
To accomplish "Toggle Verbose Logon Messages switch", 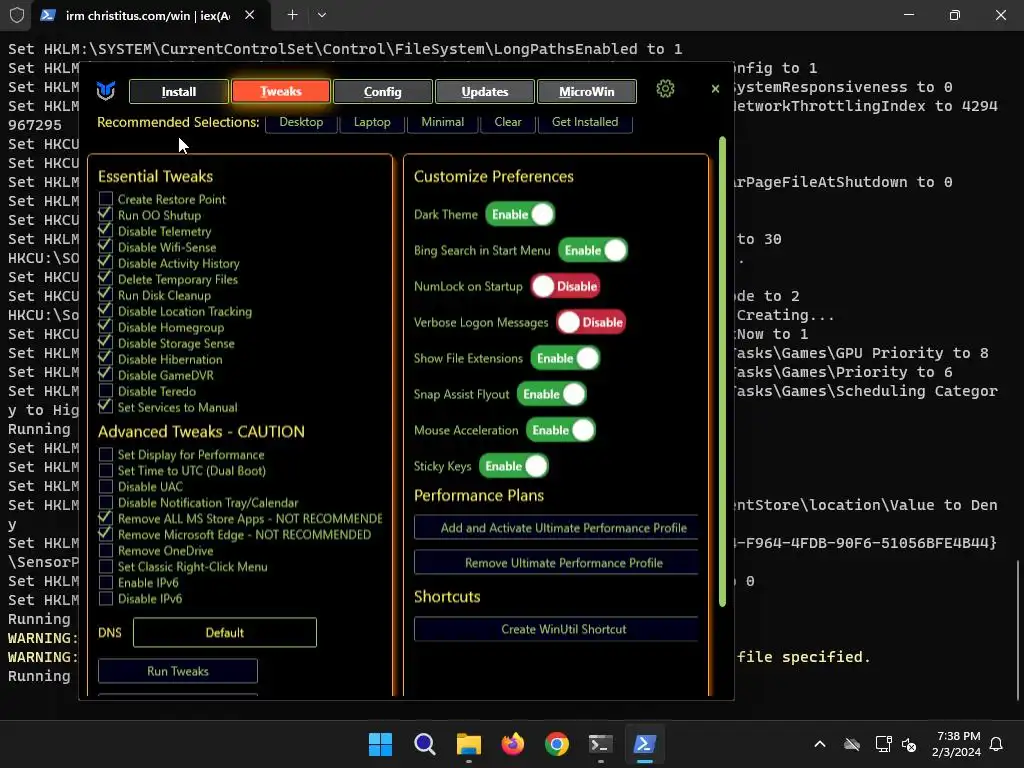I will click(591, 322).
